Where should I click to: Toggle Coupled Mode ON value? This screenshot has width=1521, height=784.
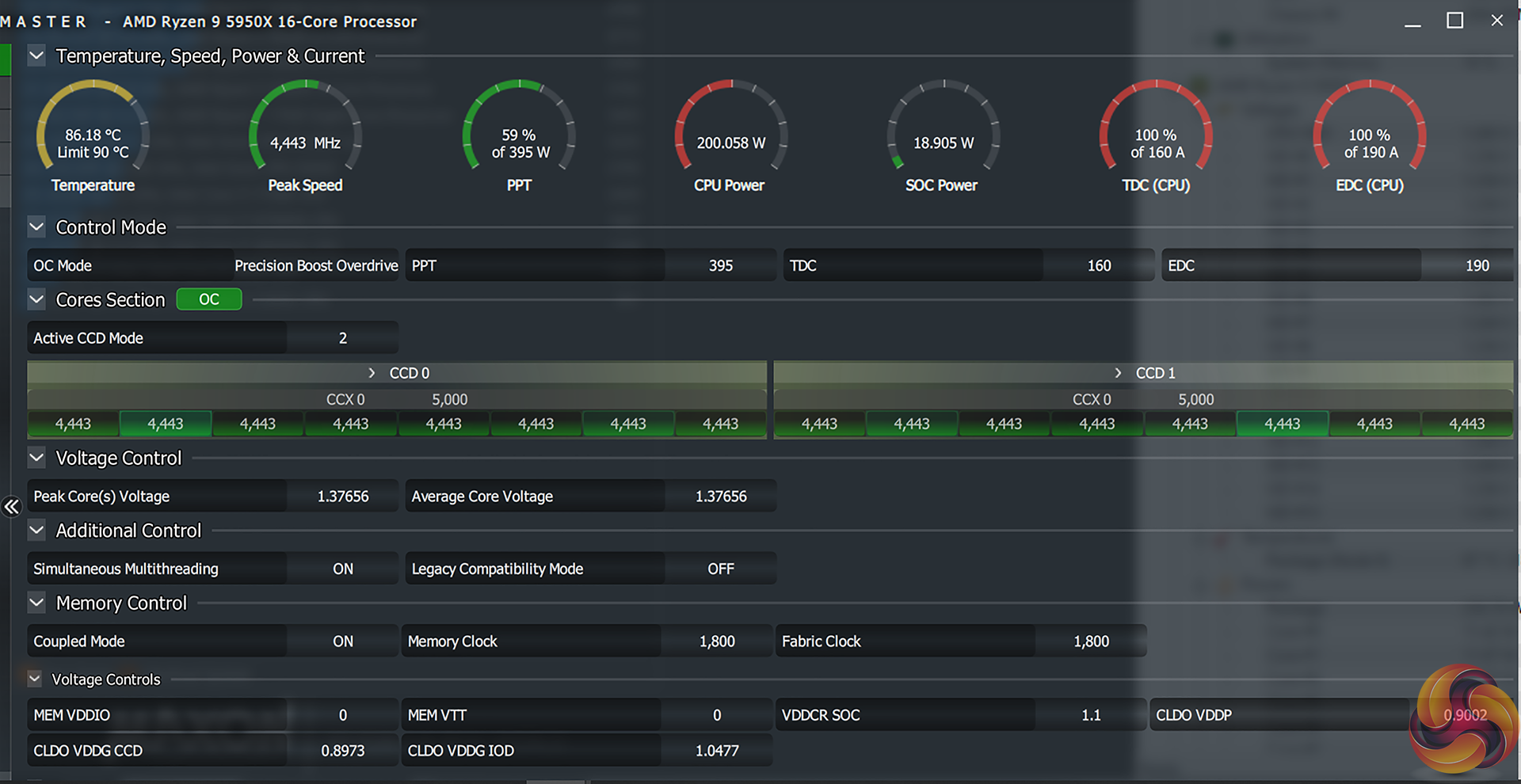pyautogui.click(x=342, y=641)
